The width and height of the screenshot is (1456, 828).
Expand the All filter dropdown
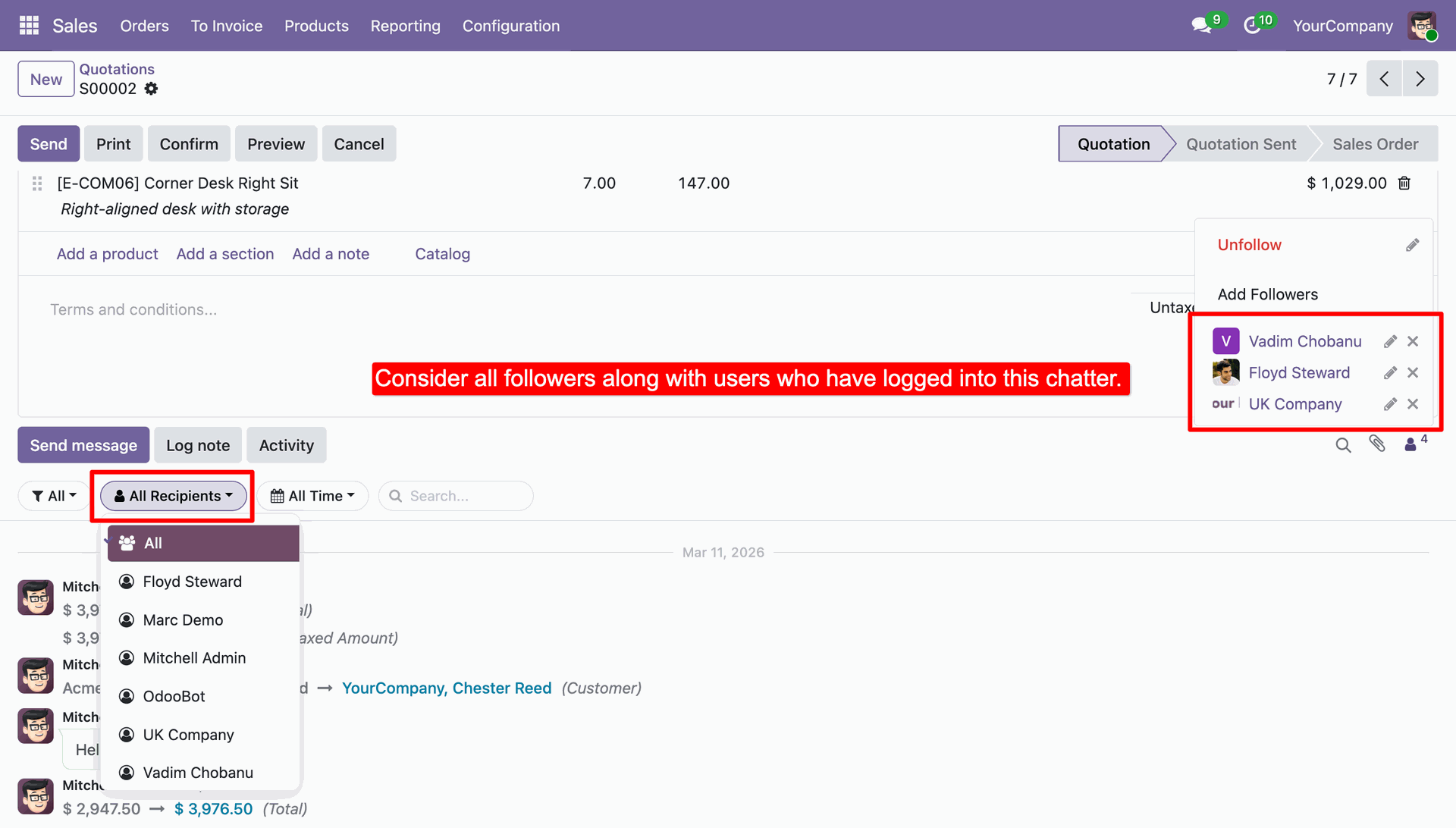54,496
